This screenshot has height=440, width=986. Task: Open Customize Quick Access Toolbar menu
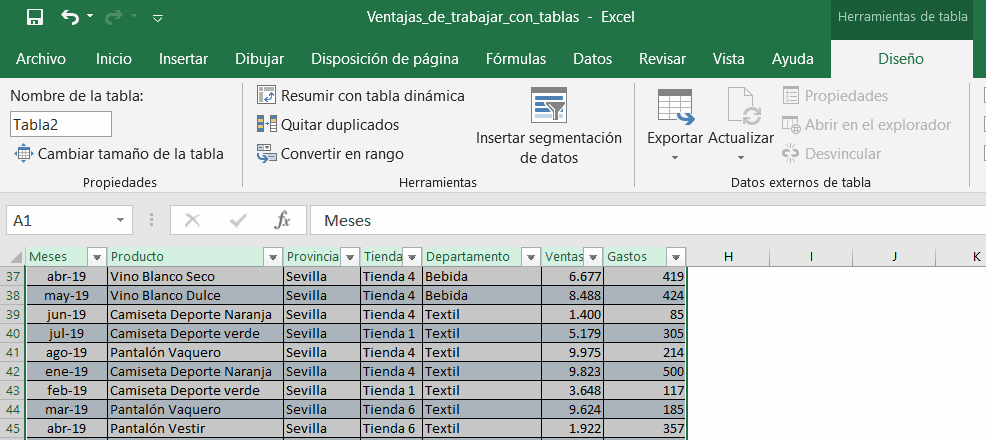pyautogui.click(x=158, y=18)
